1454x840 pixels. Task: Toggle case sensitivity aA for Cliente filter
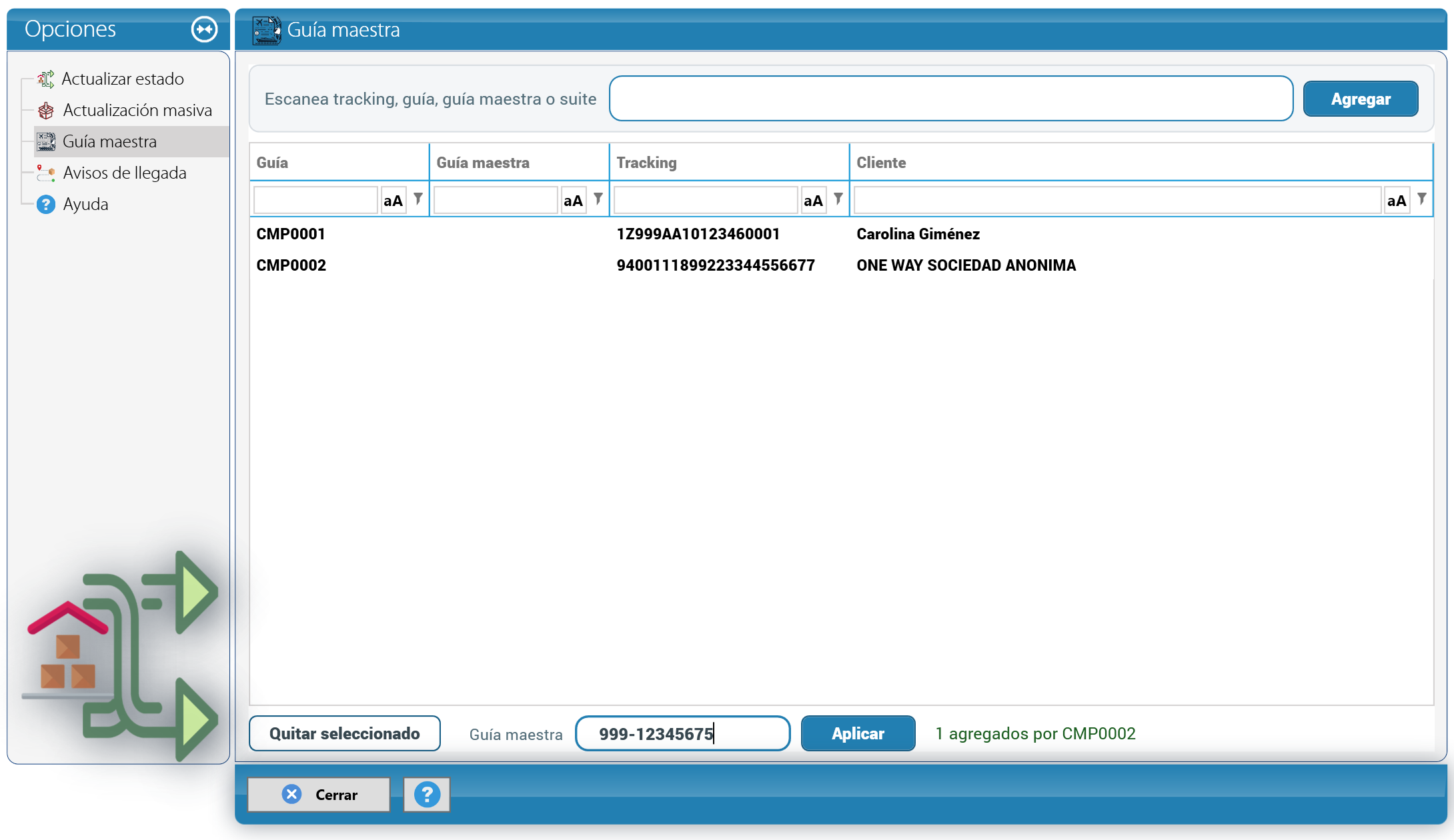click(x=1397, y=200)
